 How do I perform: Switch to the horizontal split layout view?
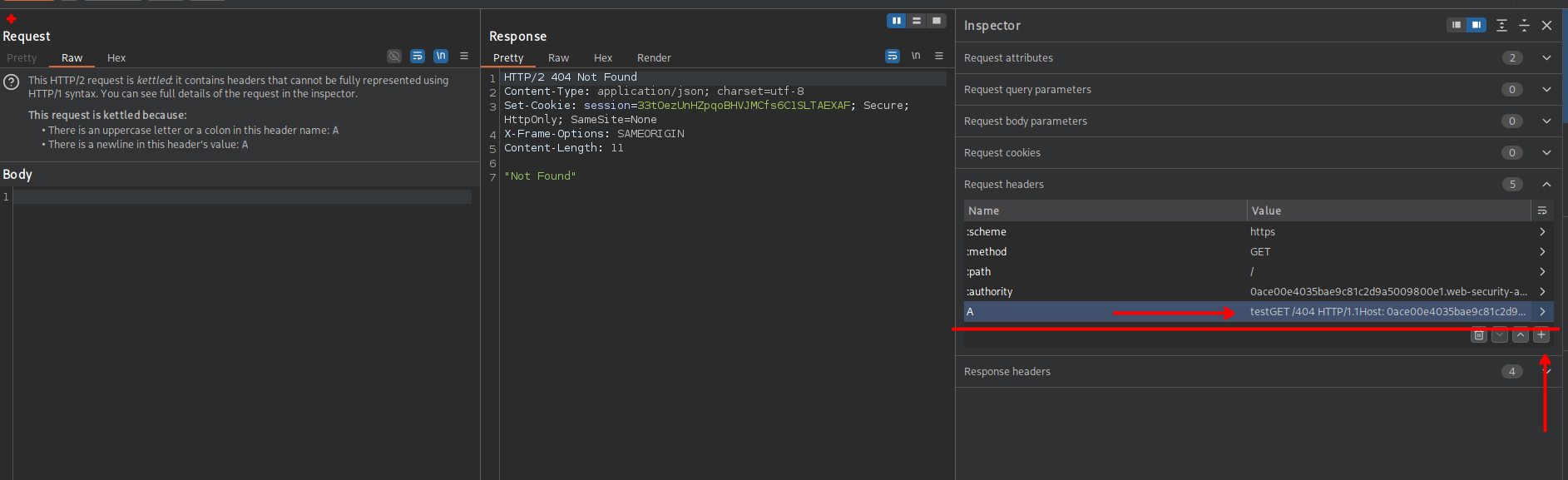(x=917, y=21)
